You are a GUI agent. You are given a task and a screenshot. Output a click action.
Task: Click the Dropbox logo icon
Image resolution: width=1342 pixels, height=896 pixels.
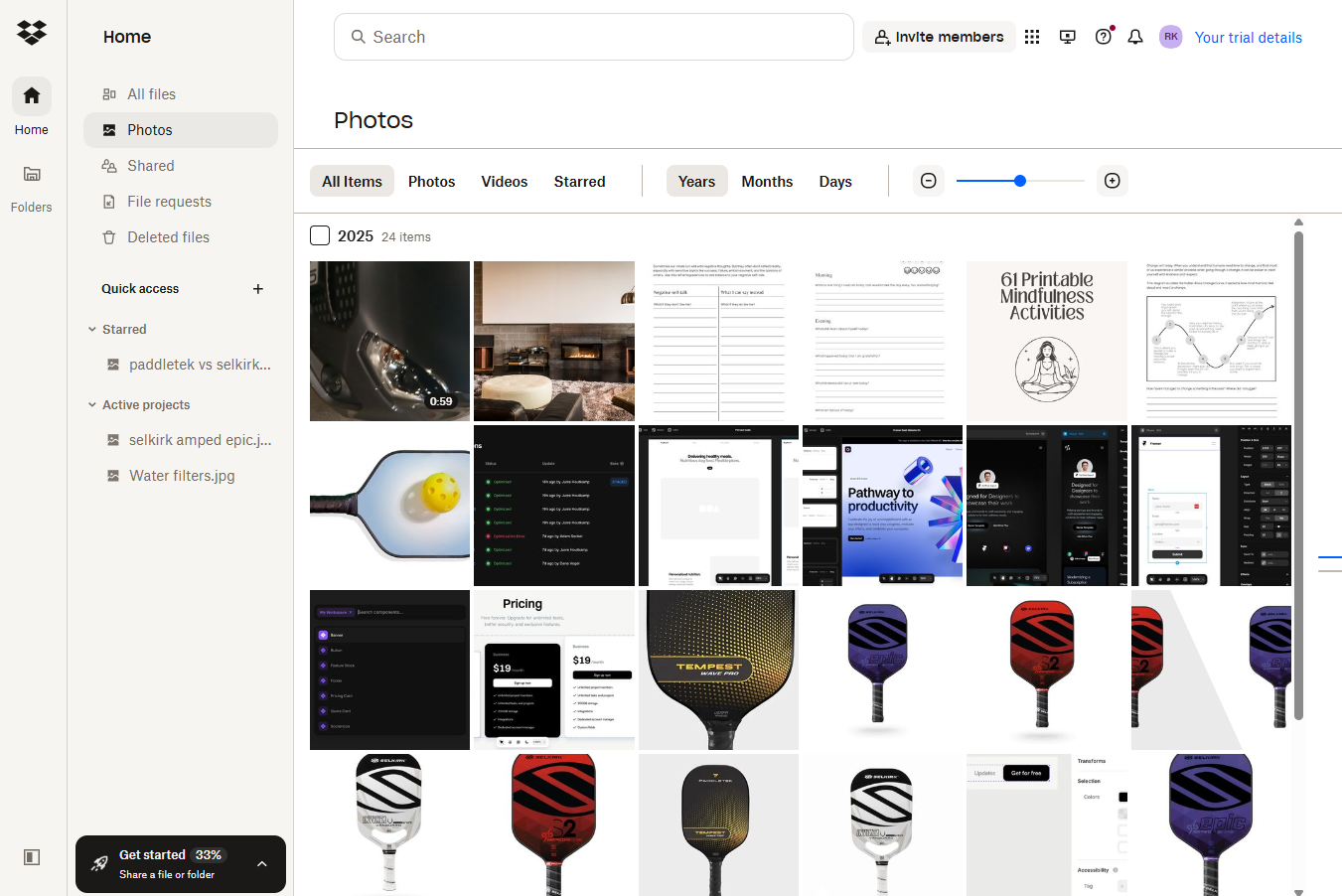[x=32, y=33]
